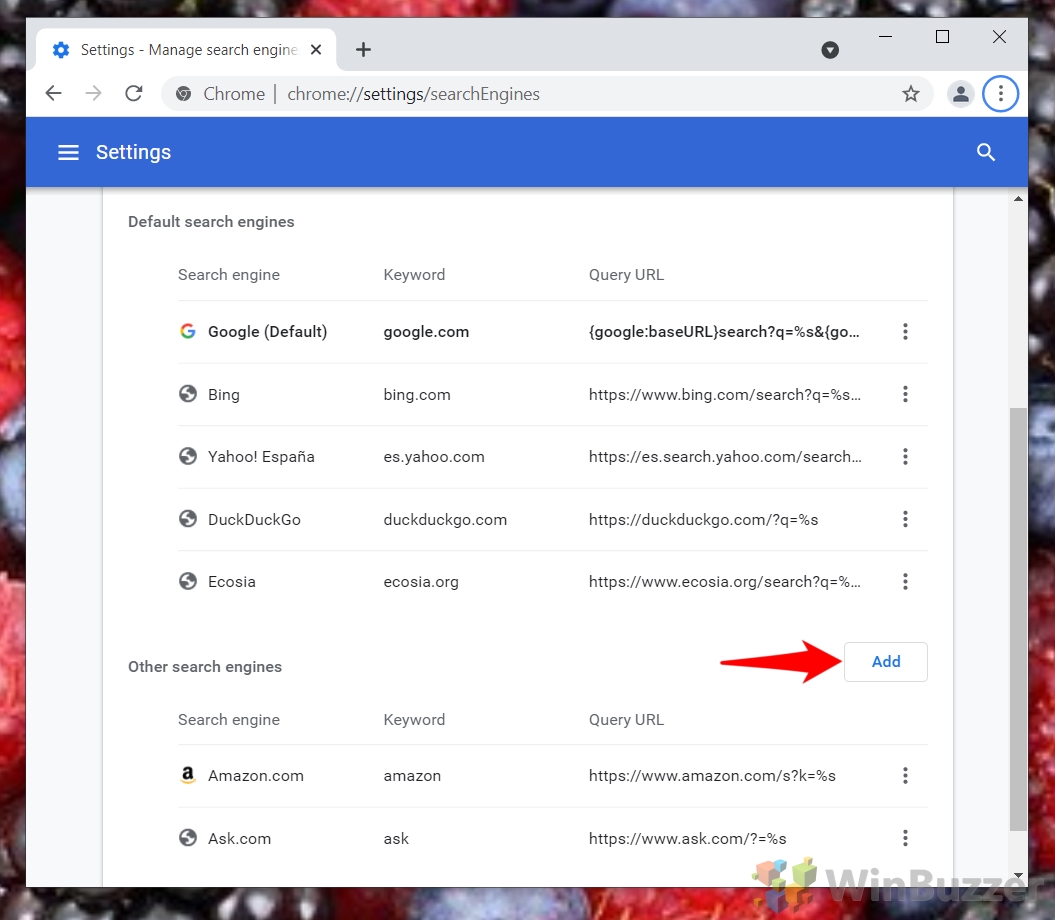Open more actions for Google (Default)
The image size is (1055, 920).
(x=905, y=332)
